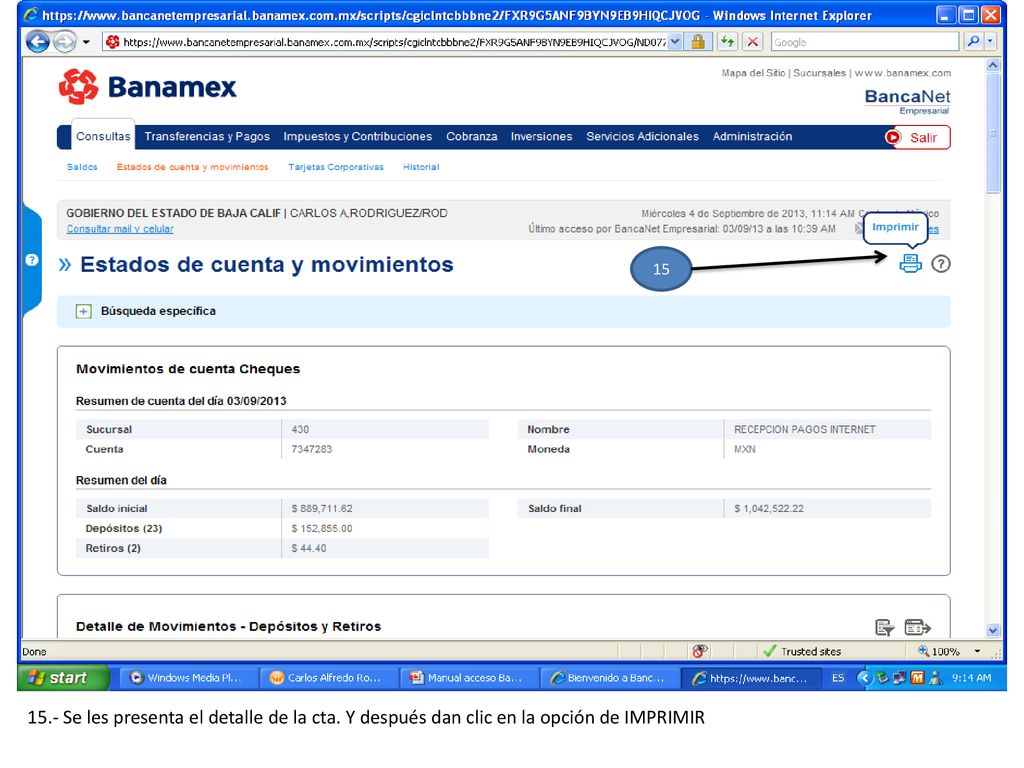Open the address bar history dropdown
The image size is (1024, 768).
tap(675, 42)
